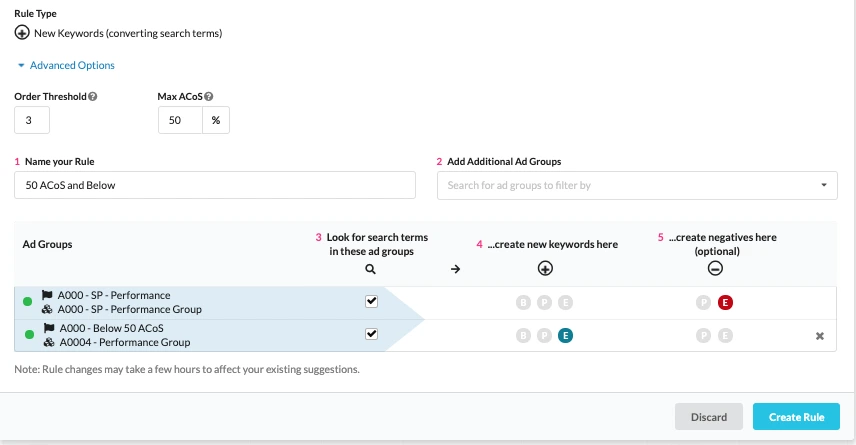Screen dimensions: 856x445
Task: Click the Max ACoS help icon
Action: click(x=209, y=97)
